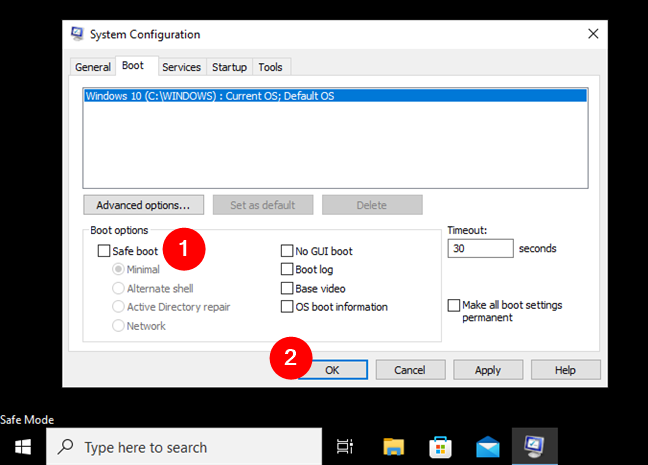
Task: Close the System Configuration window
Action: point(593,34)
